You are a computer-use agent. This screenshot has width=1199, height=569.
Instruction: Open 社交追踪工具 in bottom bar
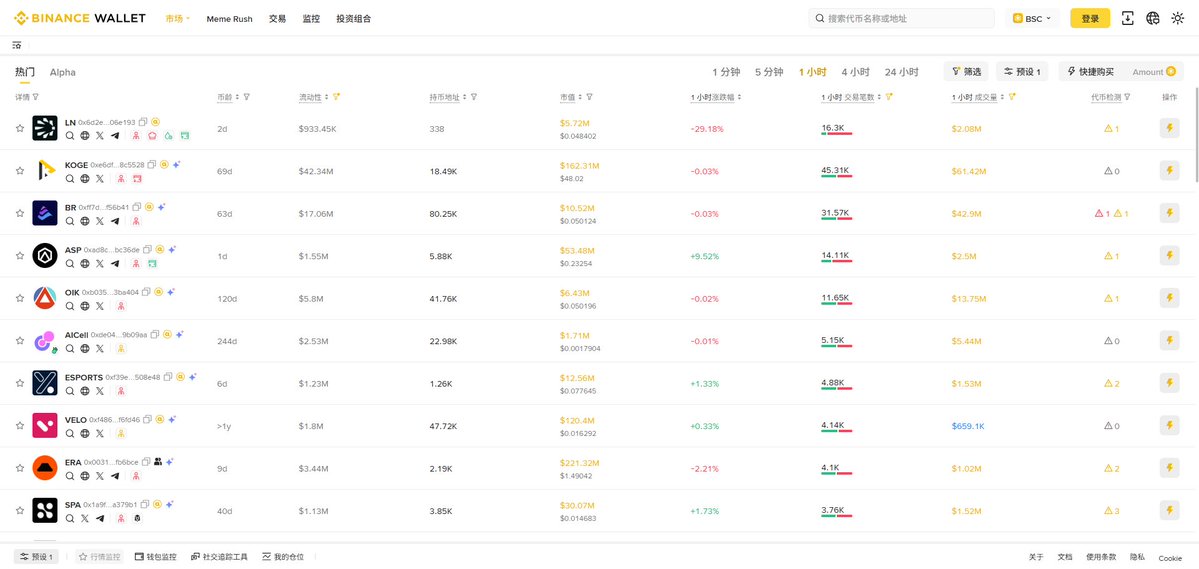coord(219,557)
